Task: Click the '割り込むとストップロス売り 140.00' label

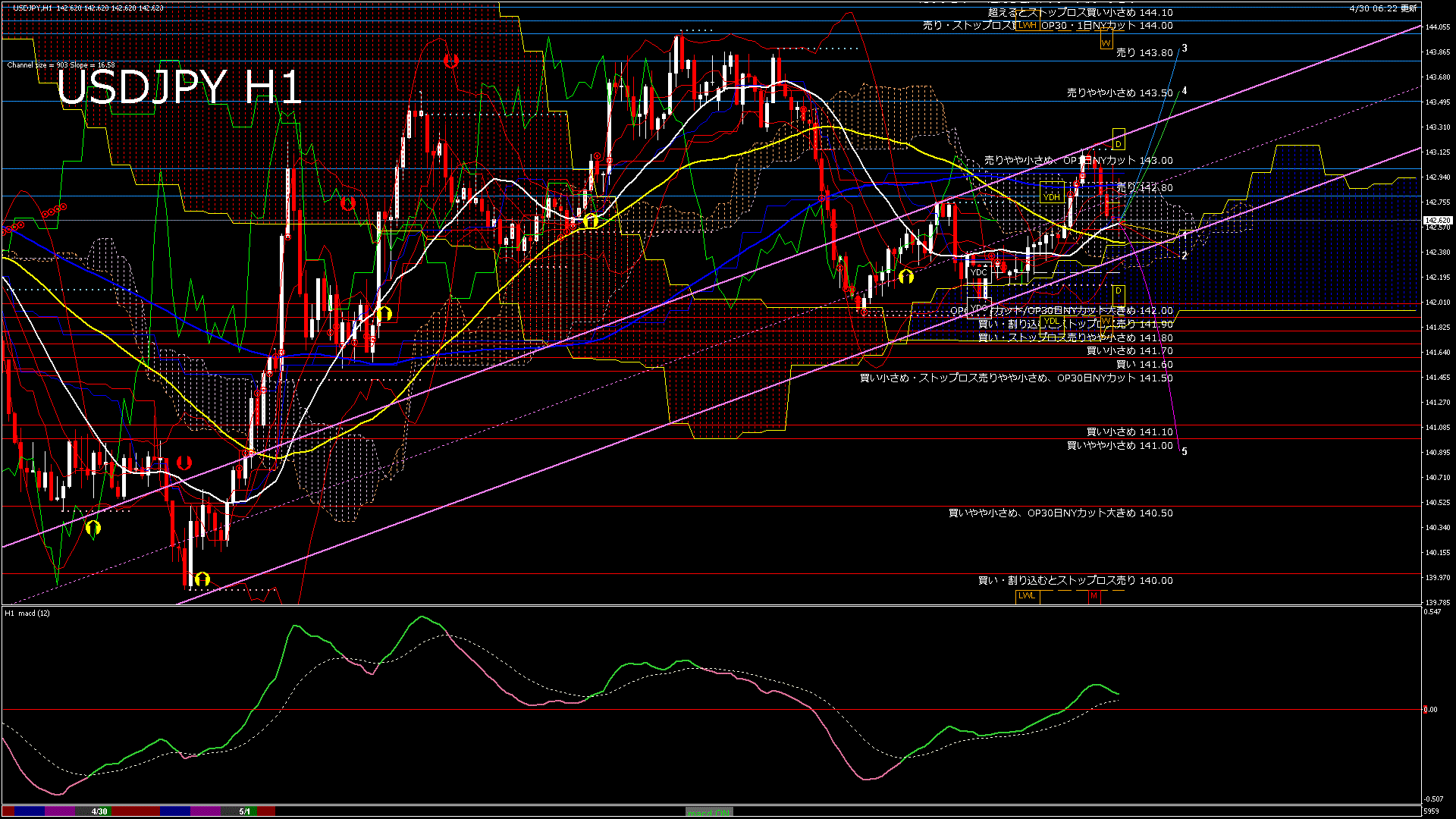Action: (x=1090, y=581)
